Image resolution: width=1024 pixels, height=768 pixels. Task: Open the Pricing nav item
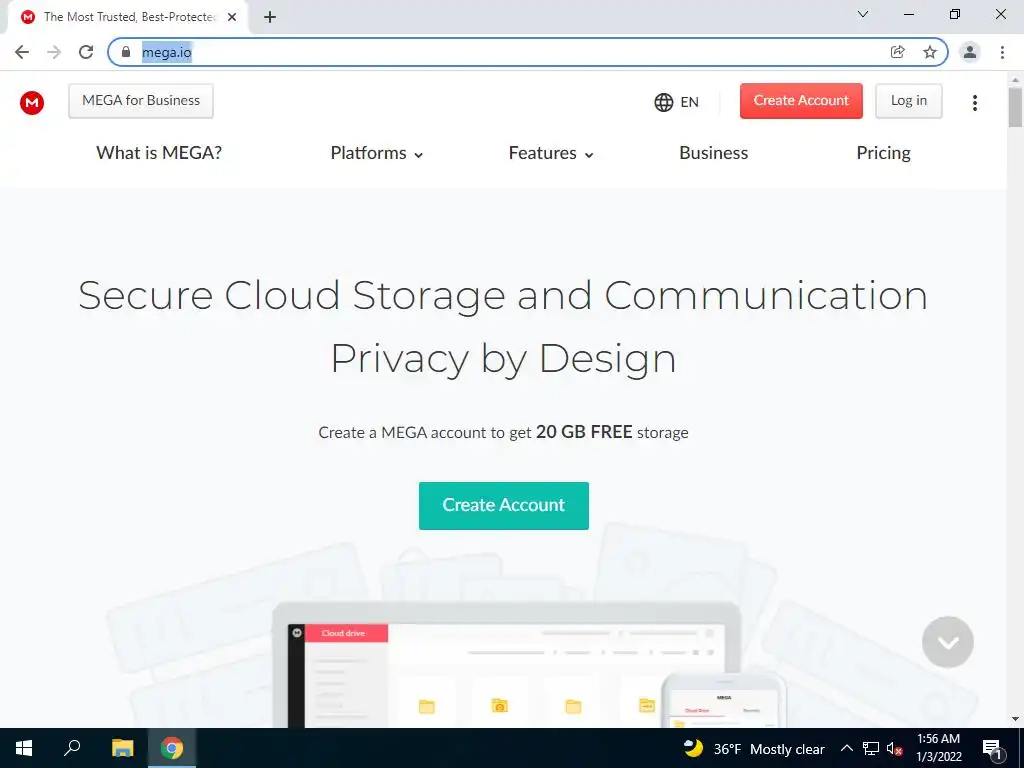(x=883, y=153)
